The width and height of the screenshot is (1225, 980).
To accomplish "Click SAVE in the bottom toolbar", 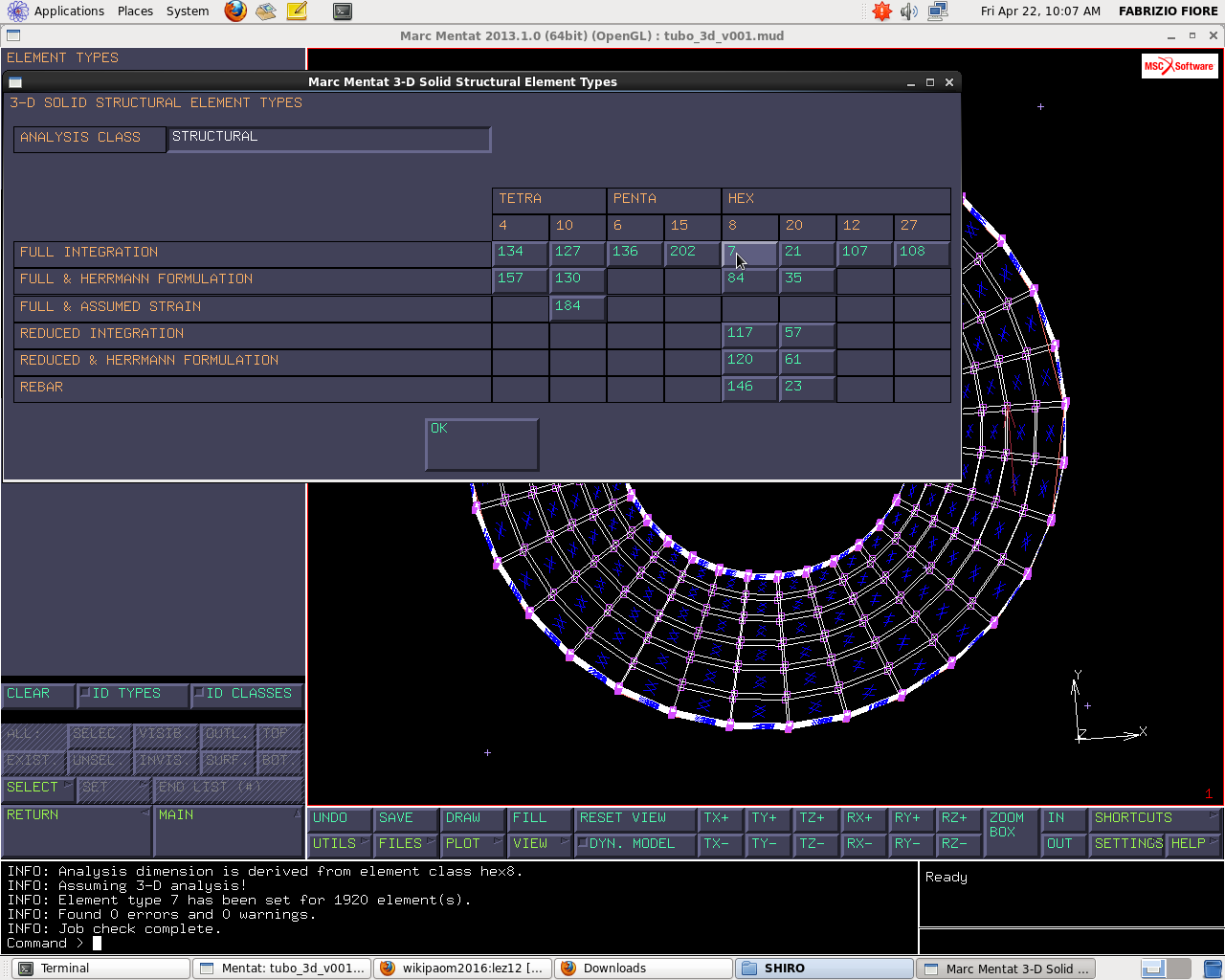I will (407, 818).
